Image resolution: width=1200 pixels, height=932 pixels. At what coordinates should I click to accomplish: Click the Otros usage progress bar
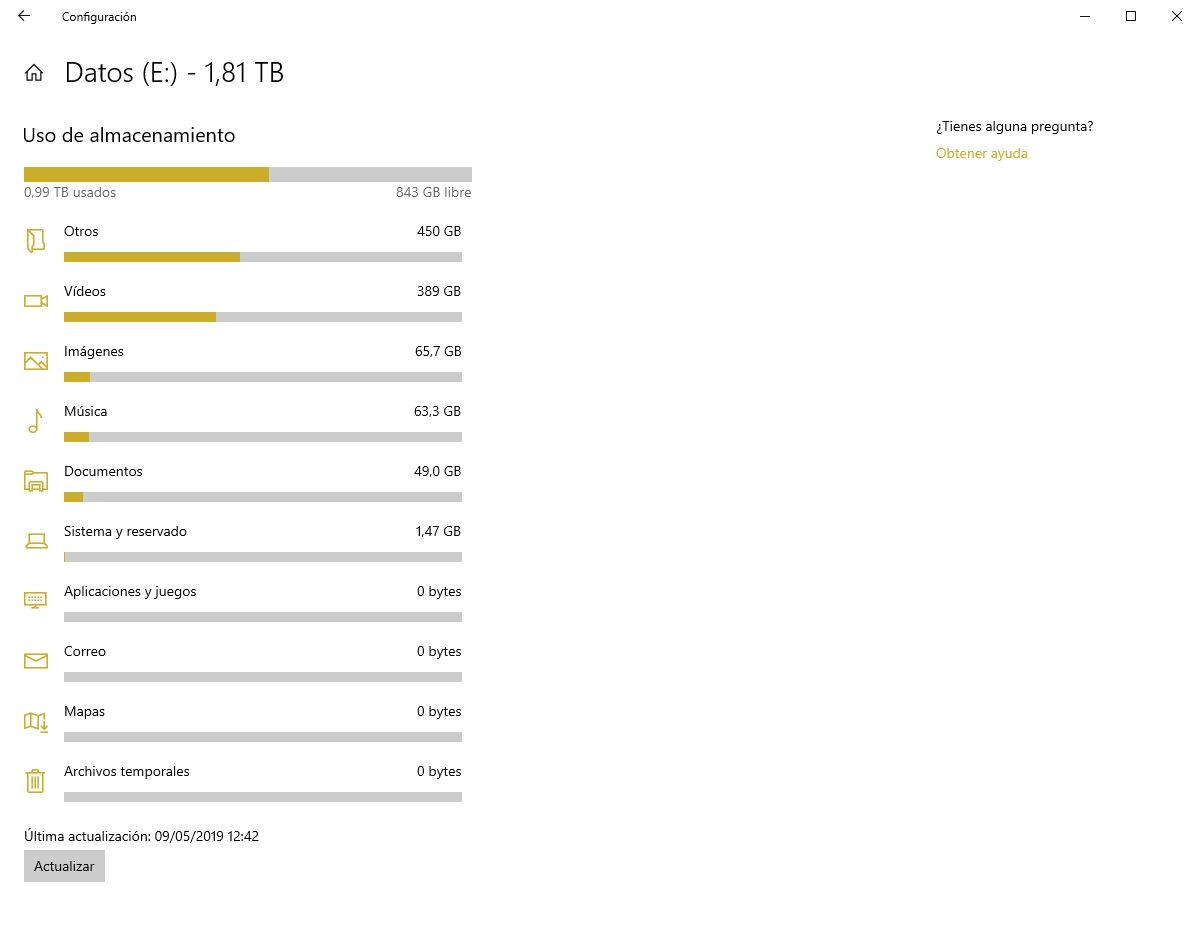pos(262,257)
